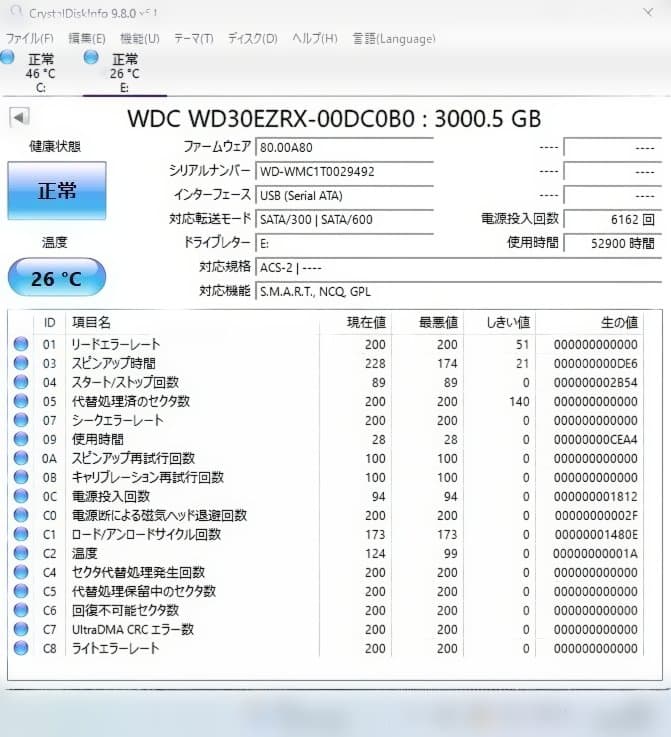
Task: Click the 生の値 column header
Action: click(590, 323)
